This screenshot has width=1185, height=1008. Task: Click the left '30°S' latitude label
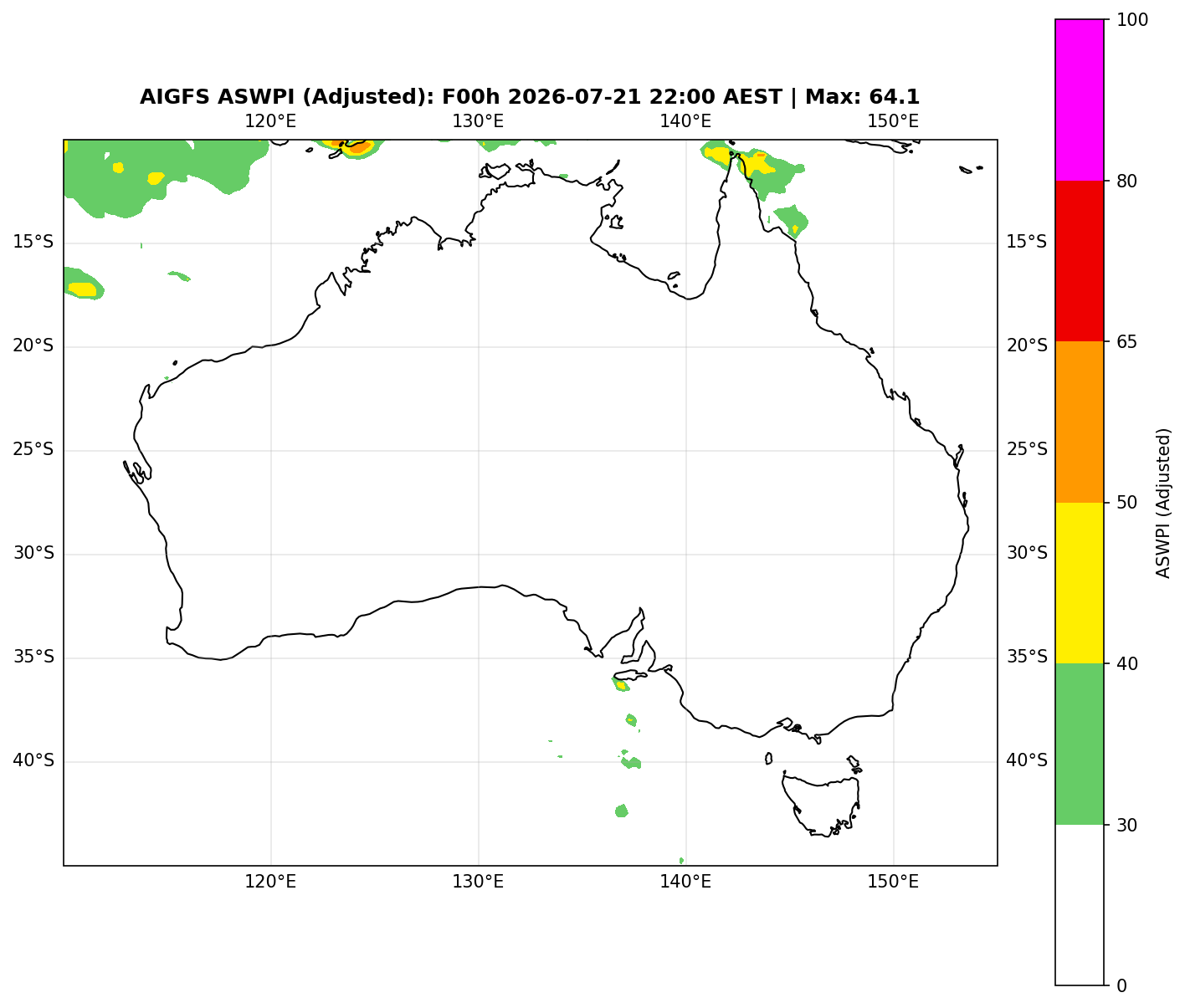[x=33, y=554]
